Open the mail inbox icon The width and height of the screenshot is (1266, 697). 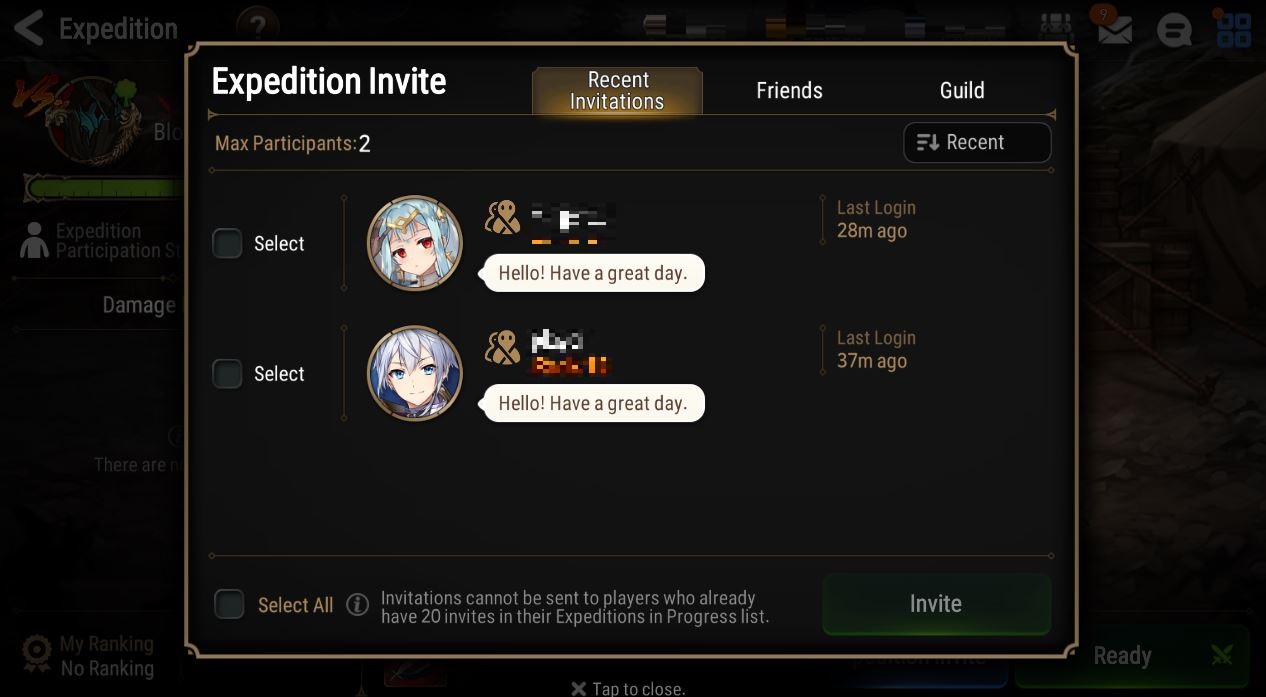[x=1114, y=28]
